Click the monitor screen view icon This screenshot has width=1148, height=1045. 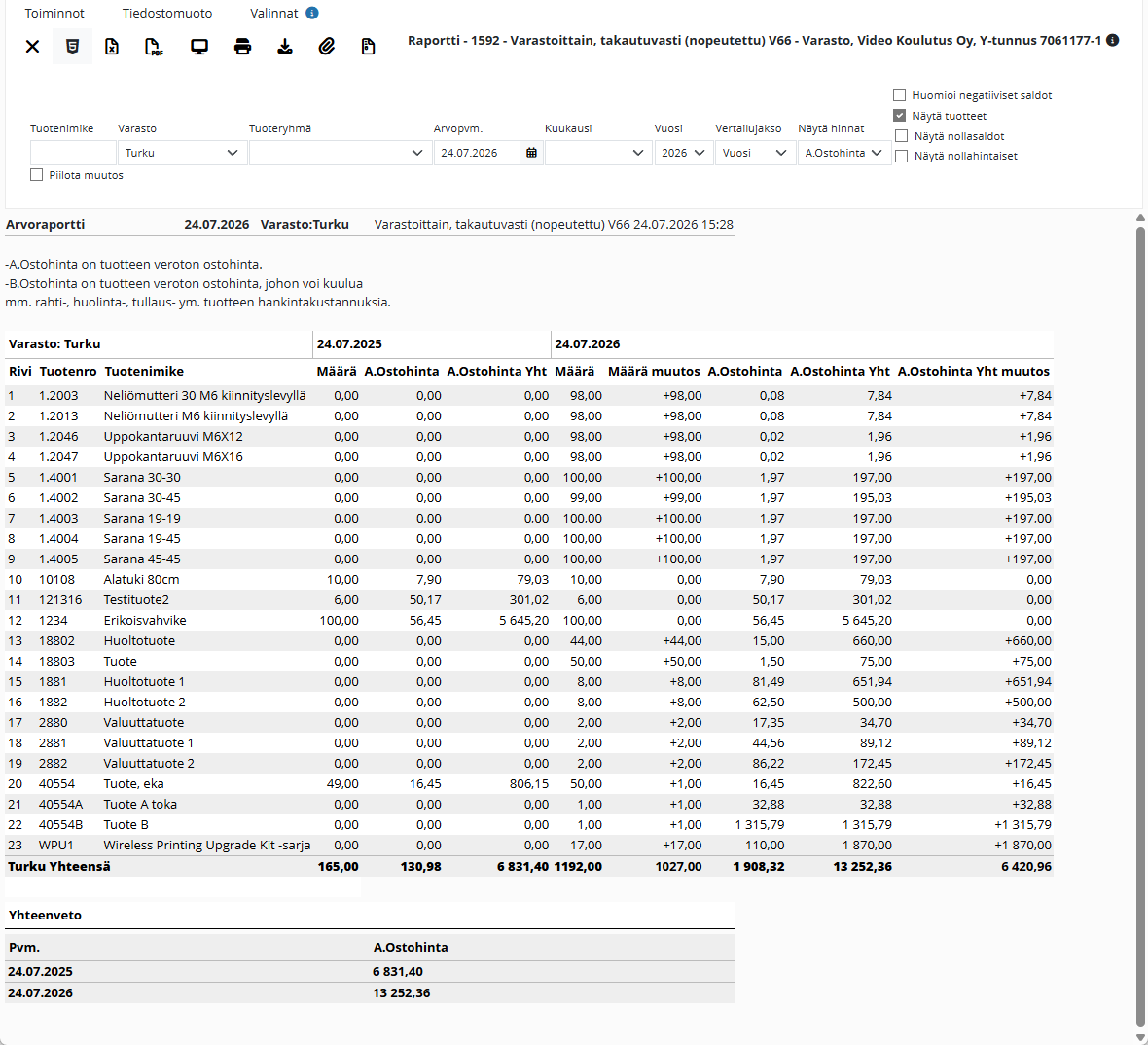(199, 46)
